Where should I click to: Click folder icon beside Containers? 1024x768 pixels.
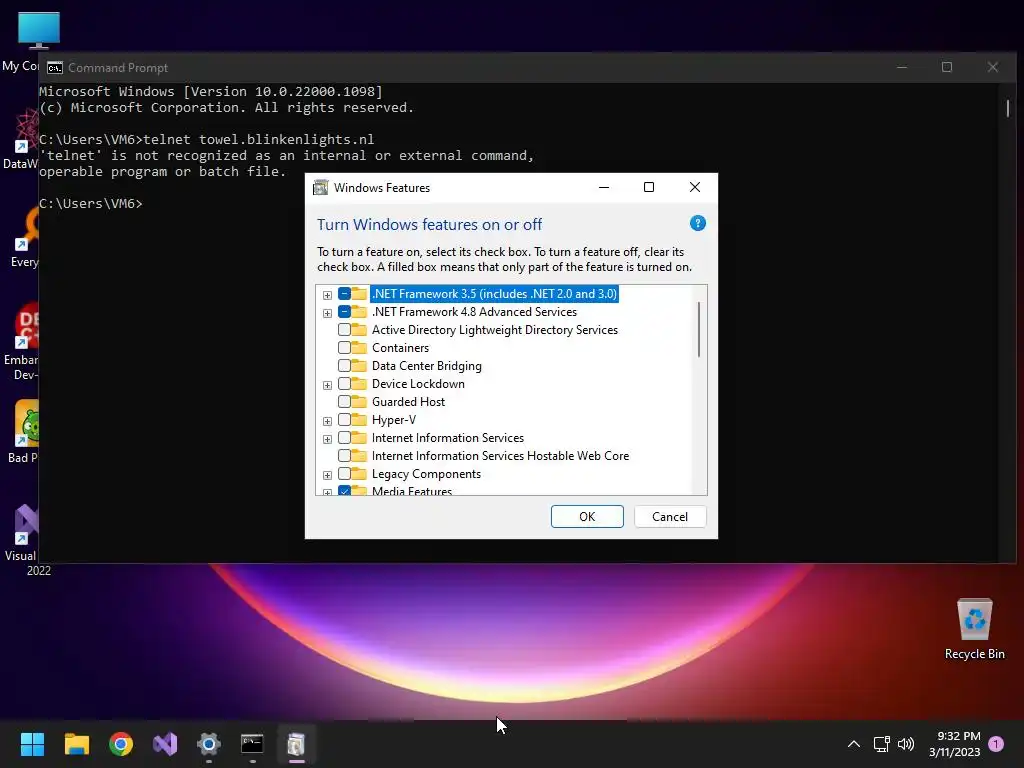(359, 347)
